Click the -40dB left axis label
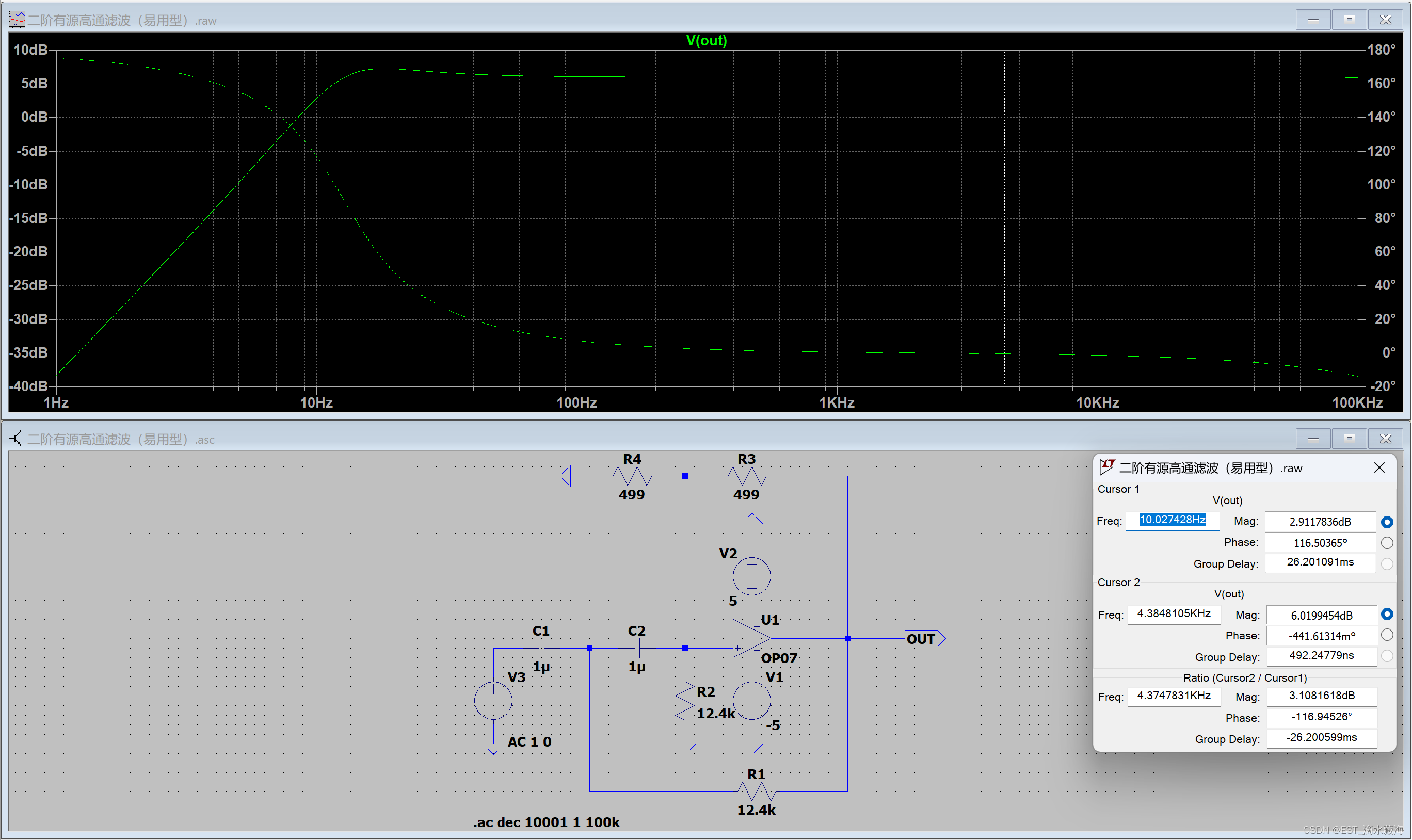 point(28,386)
